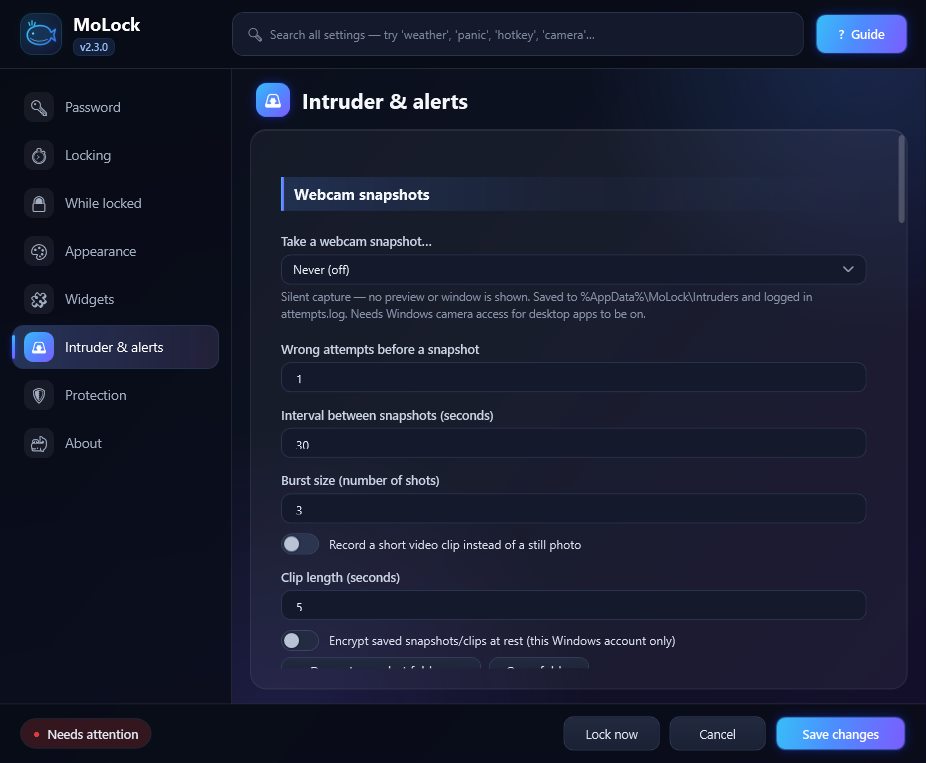Open the webcam snapshot dropdown
The height and width of the screenshot is (763, 926).
click(x=573, y=269)
